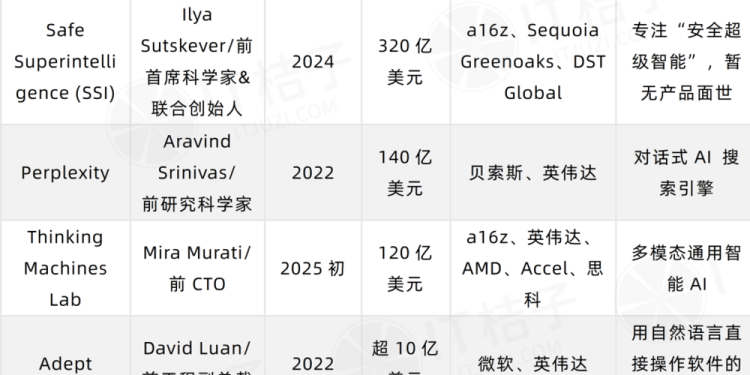This screenshot has width=750, height=375.
Task: Select the 专注安全超级智能 description cell
Action: pyautogui.click(x=683, y=62)
